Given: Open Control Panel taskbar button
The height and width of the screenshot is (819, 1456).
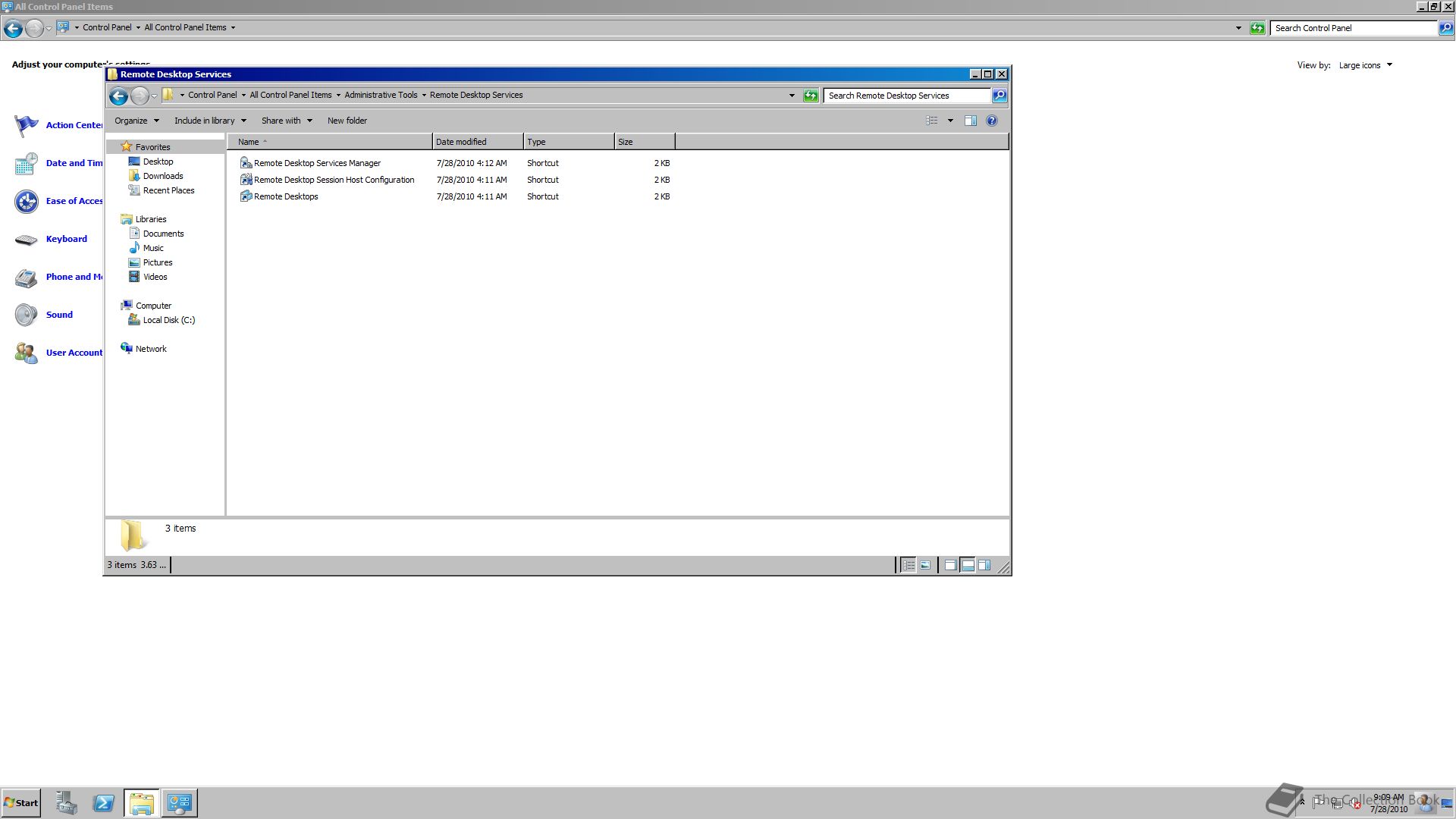Looking at the screenshot, I should [180, 803].
